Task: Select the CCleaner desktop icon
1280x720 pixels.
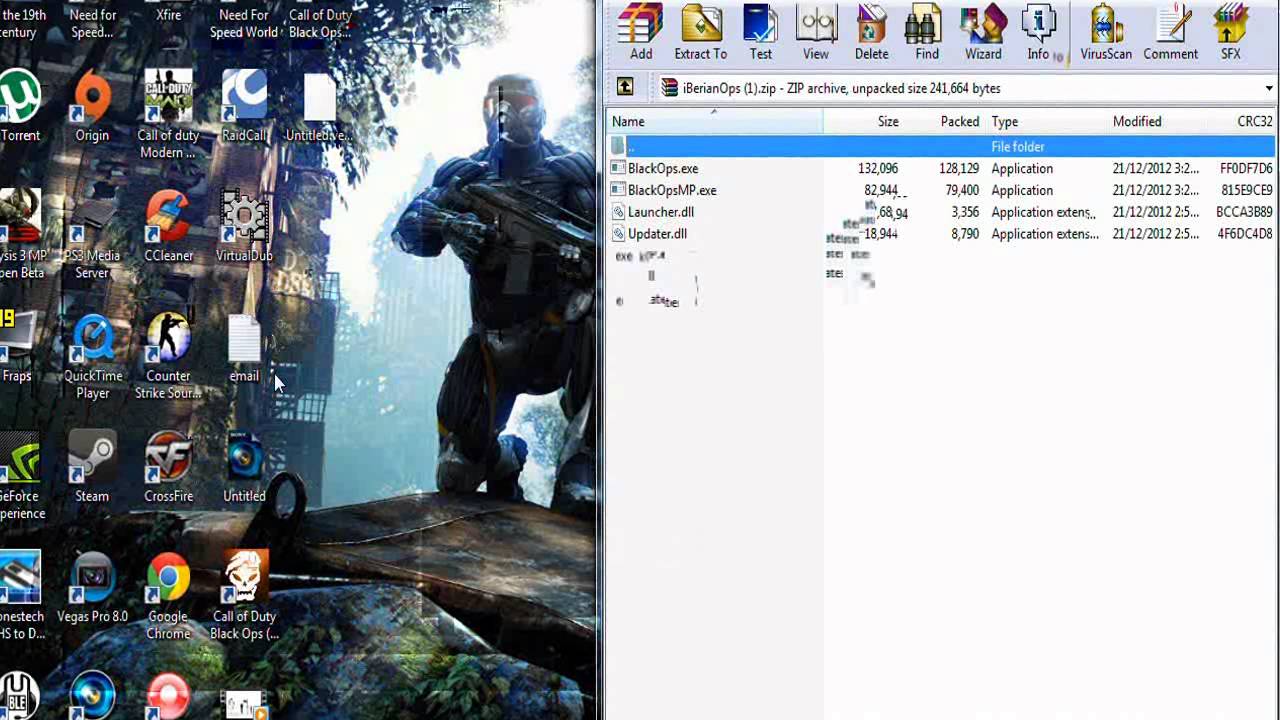Action: (x=168, y=228)
